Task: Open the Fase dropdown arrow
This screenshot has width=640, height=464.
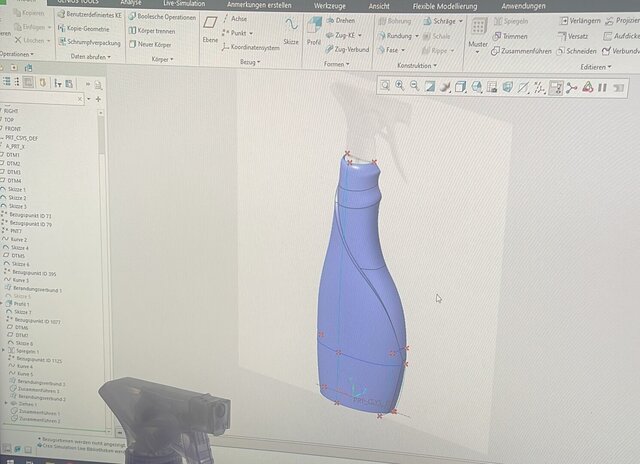Action: (x=403, y=50)
